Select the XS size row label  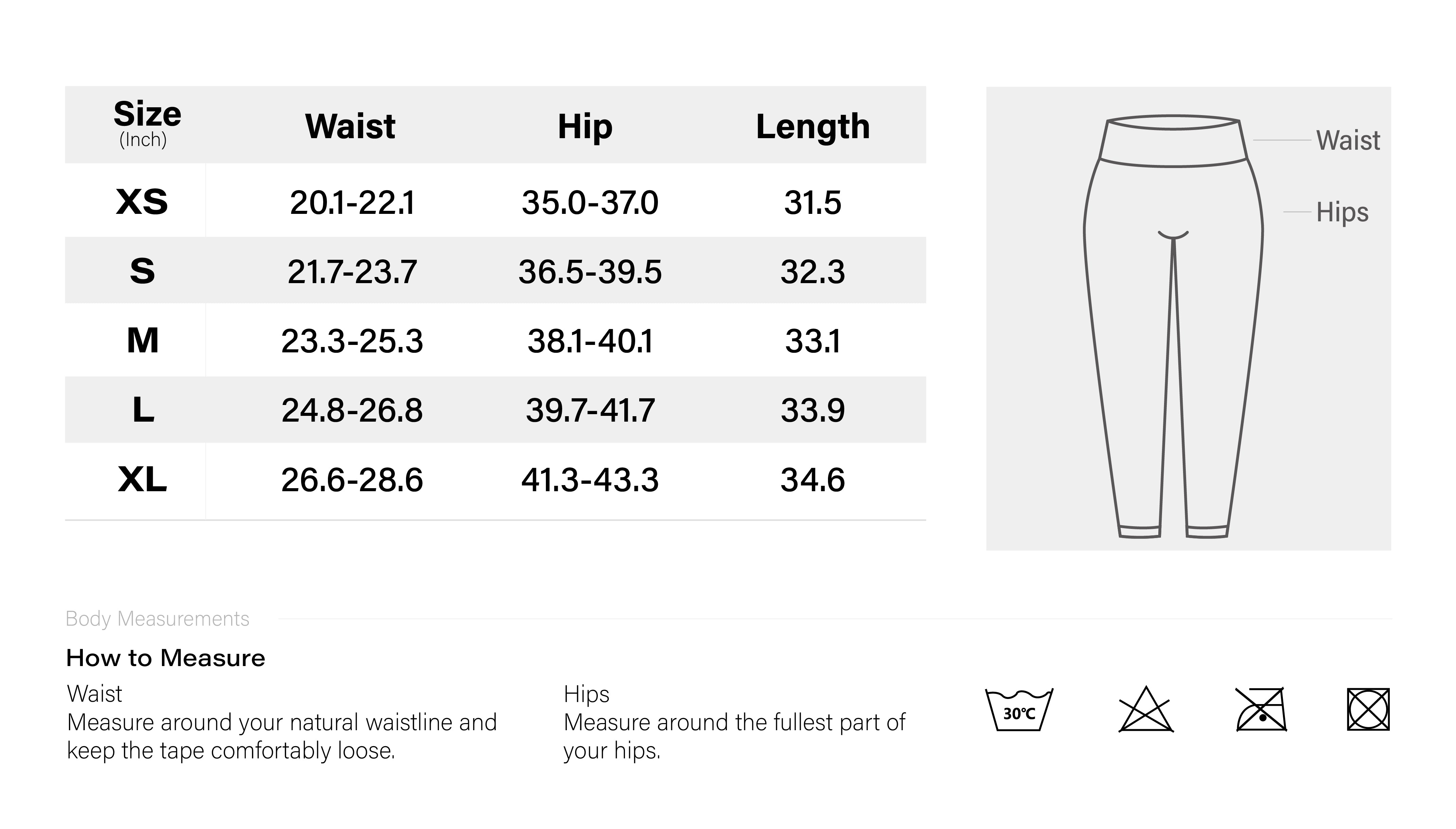pyautogui.click(x=142, y=202)
